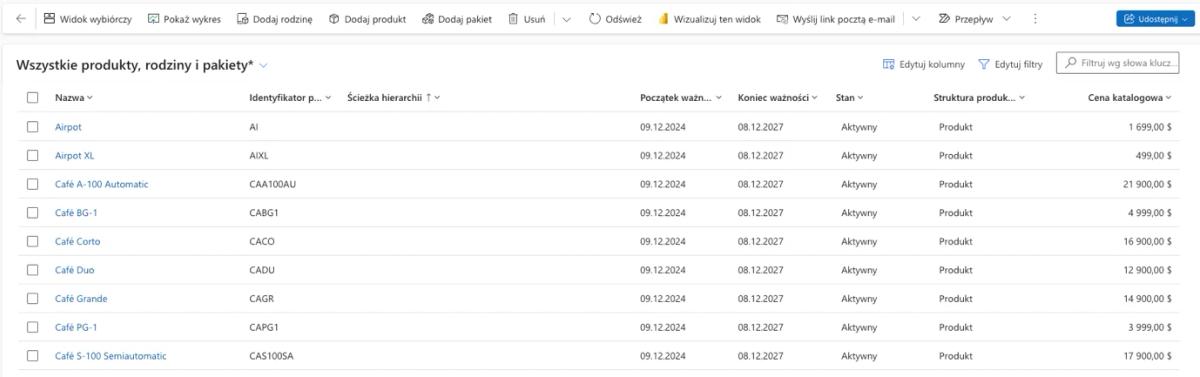
Task: Click Dodaj rodzinę command
Action: click(274, 19)
